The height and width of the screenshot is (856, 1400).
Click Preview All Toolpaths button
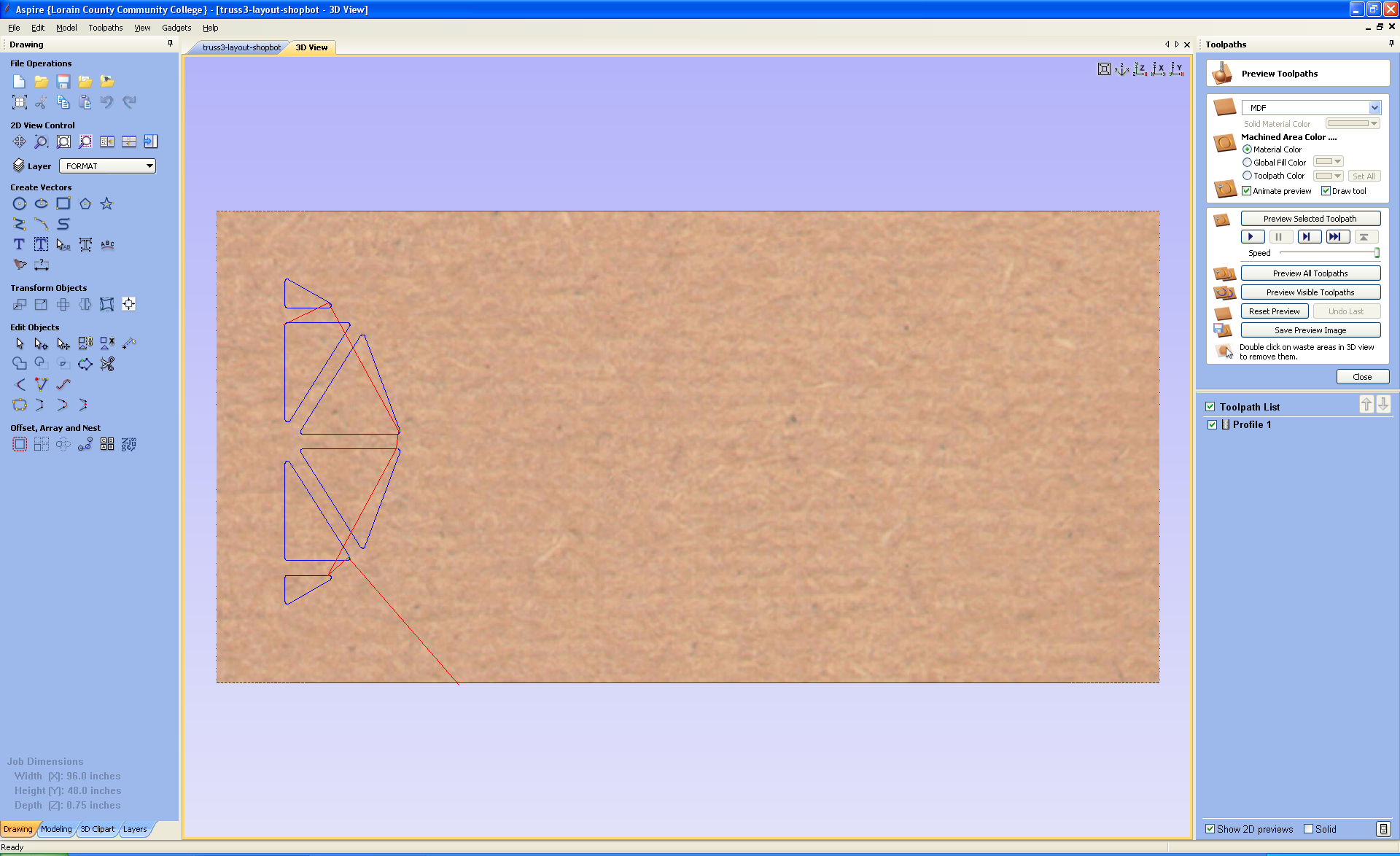(1310, 273)
